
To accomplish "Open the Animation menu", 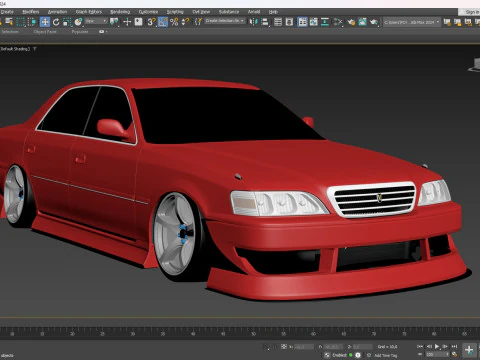I will 57,12.
